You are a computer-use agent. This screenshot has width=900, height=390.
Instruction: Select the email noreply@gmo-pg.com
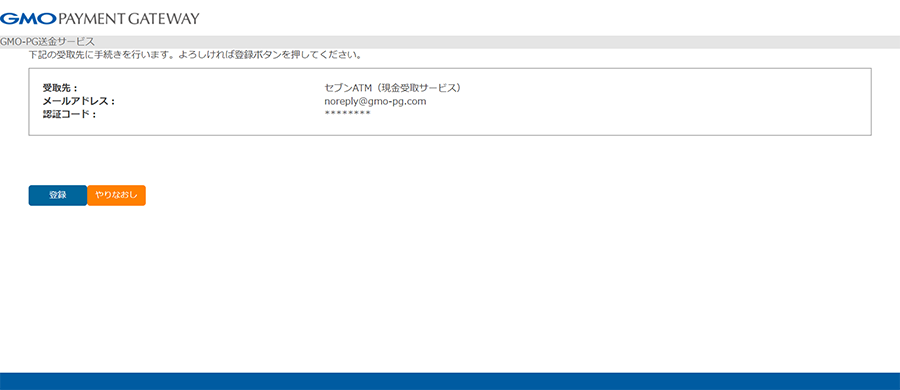(375, 101)
